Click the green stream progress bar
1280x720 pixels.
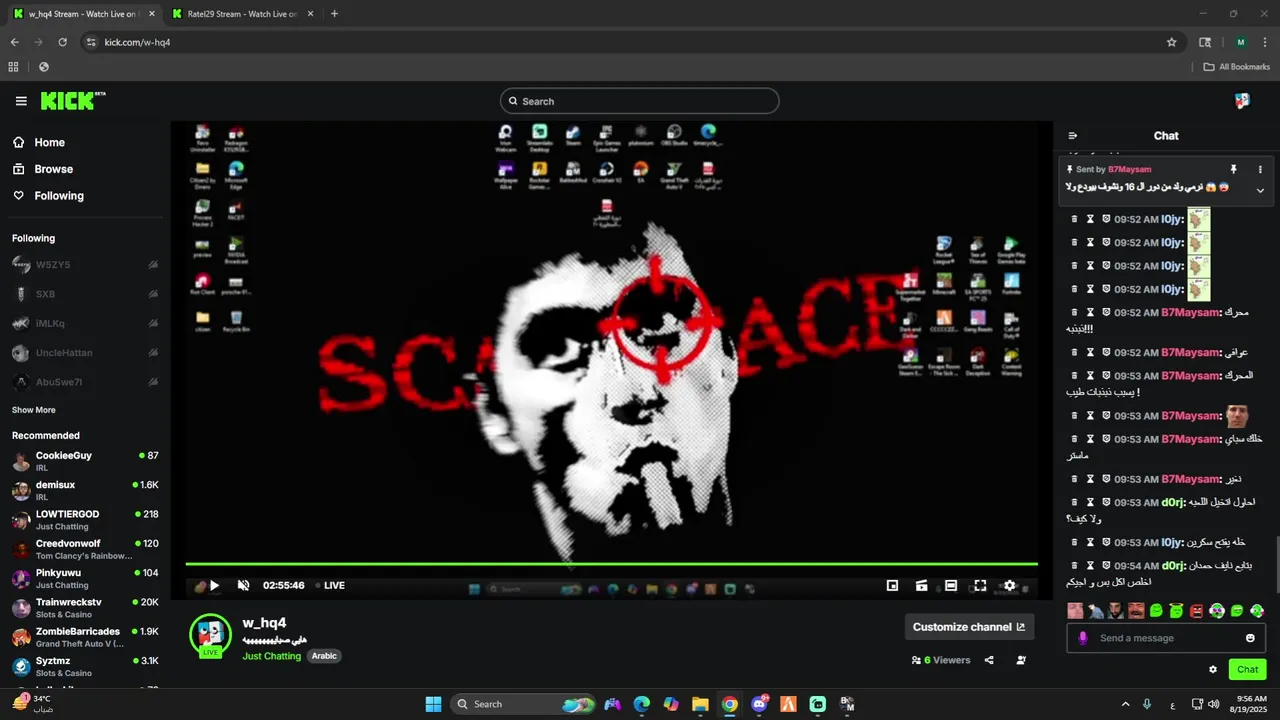[x=611, y=564]
